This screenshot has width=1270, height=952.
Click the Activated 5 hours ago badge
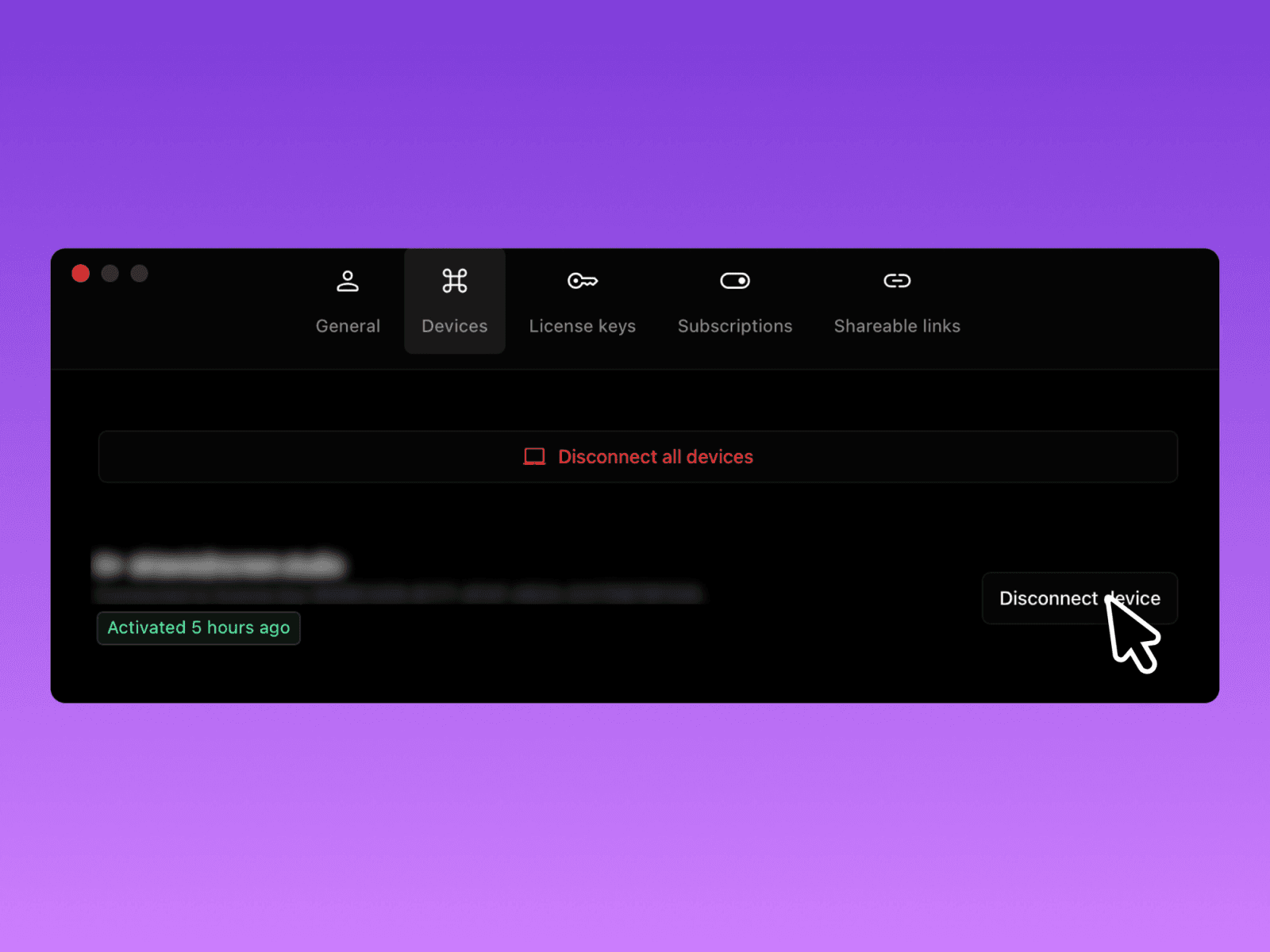point(198,628)
